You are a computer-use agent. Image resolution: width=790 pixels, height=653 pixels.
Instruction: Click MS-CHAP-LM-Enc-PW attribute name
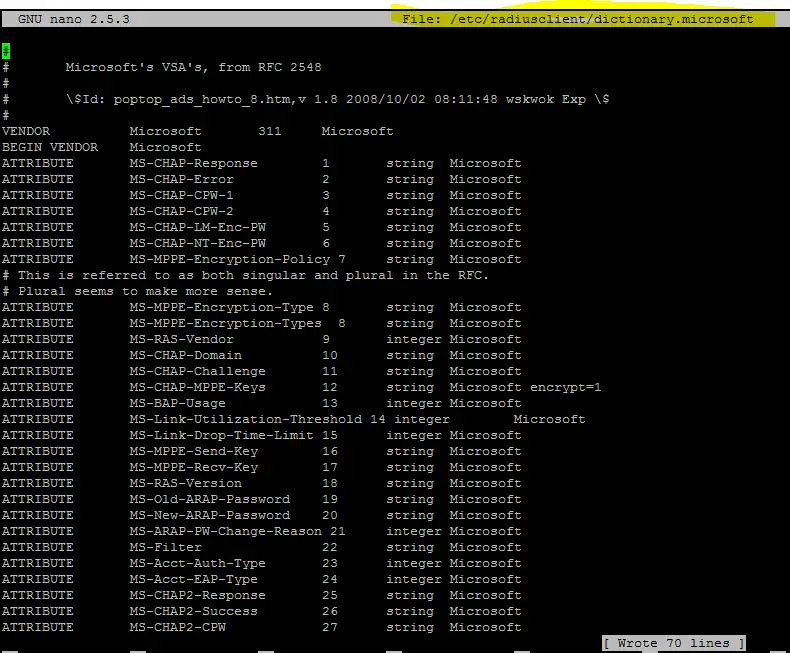(x=198, y=227)
